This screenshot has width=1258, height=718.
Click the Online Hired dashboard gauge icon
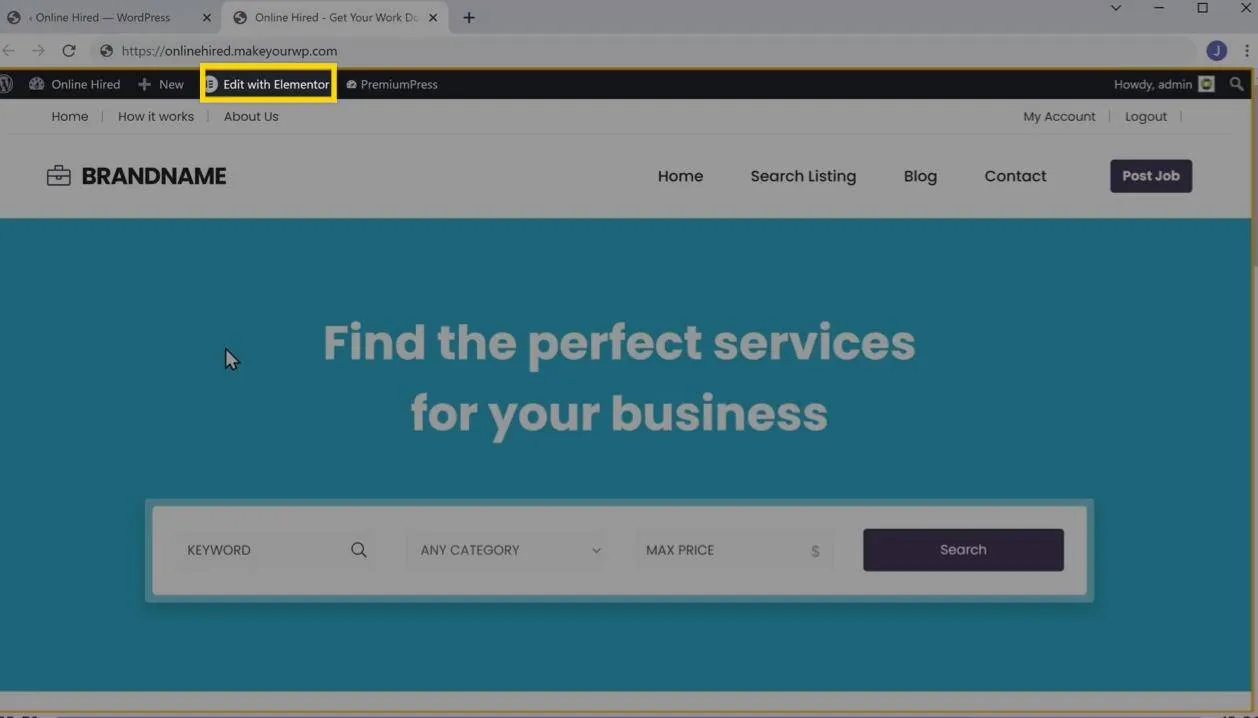37,84
